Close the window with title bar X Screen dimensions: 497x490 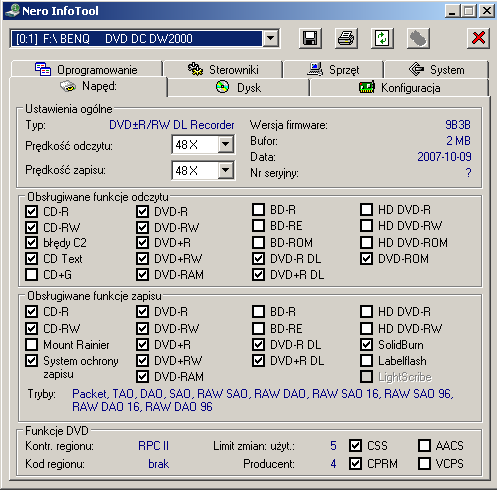coord(487,11)
